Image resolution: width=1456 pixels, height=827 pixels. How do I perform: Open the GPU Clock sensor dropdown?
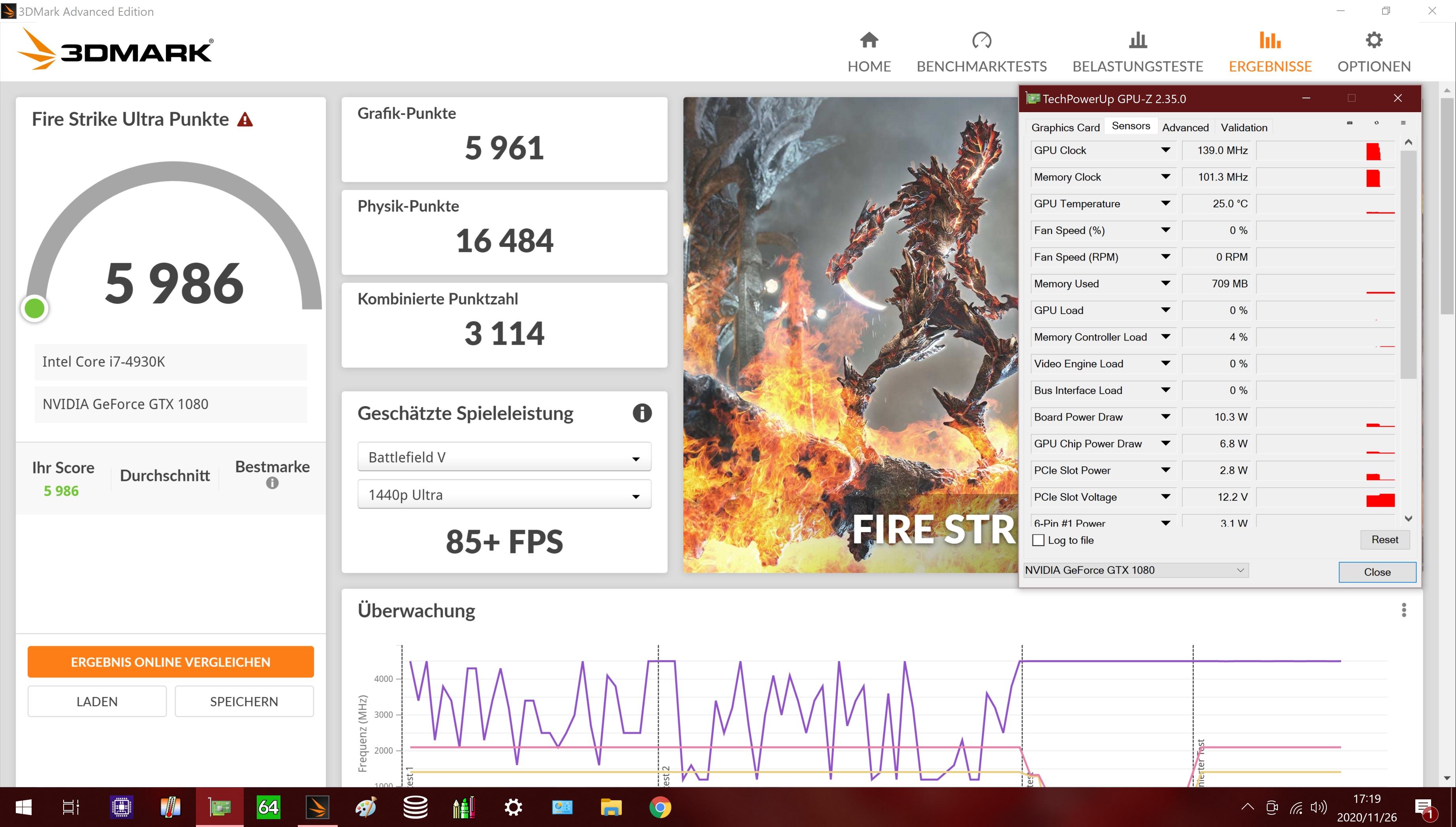pos(1165,150)
